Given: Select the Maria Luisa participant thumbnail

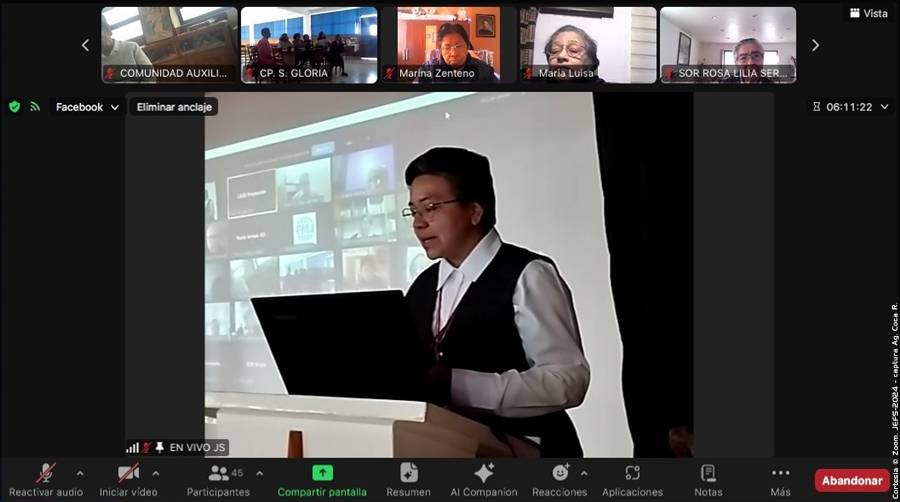Looking at the screenshot, I should click(x=588, y=45).
